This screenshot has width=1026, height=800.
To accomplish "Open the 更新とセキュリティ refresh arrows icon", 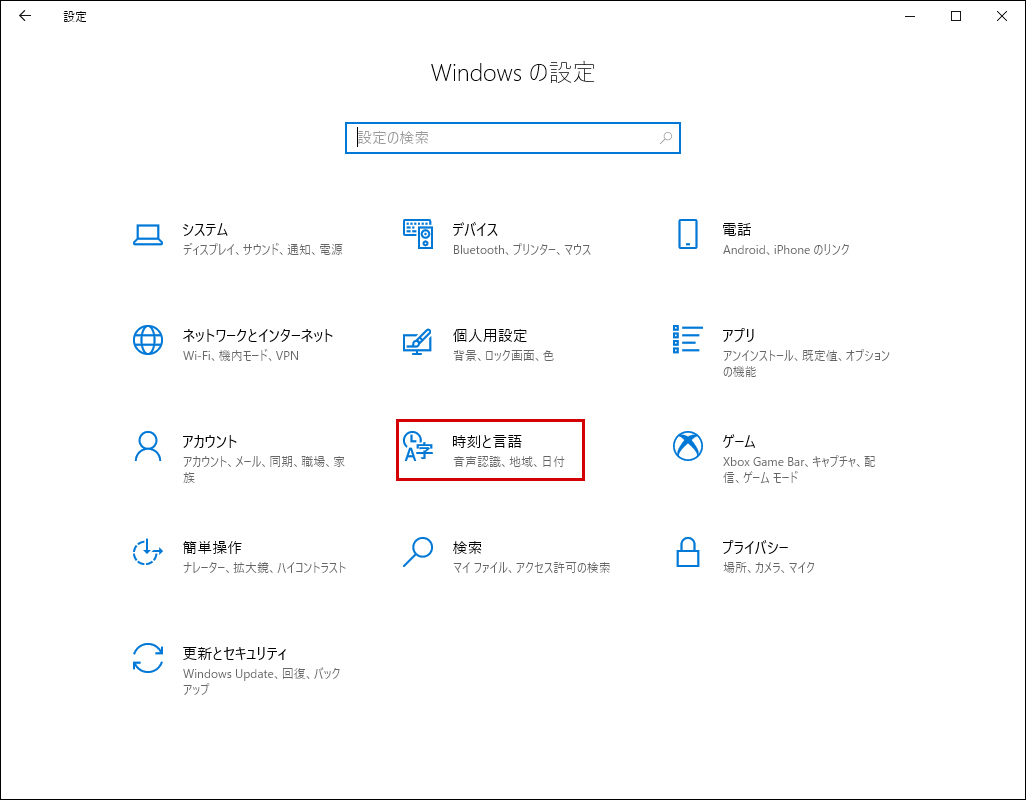I will [x=148, y=658].
